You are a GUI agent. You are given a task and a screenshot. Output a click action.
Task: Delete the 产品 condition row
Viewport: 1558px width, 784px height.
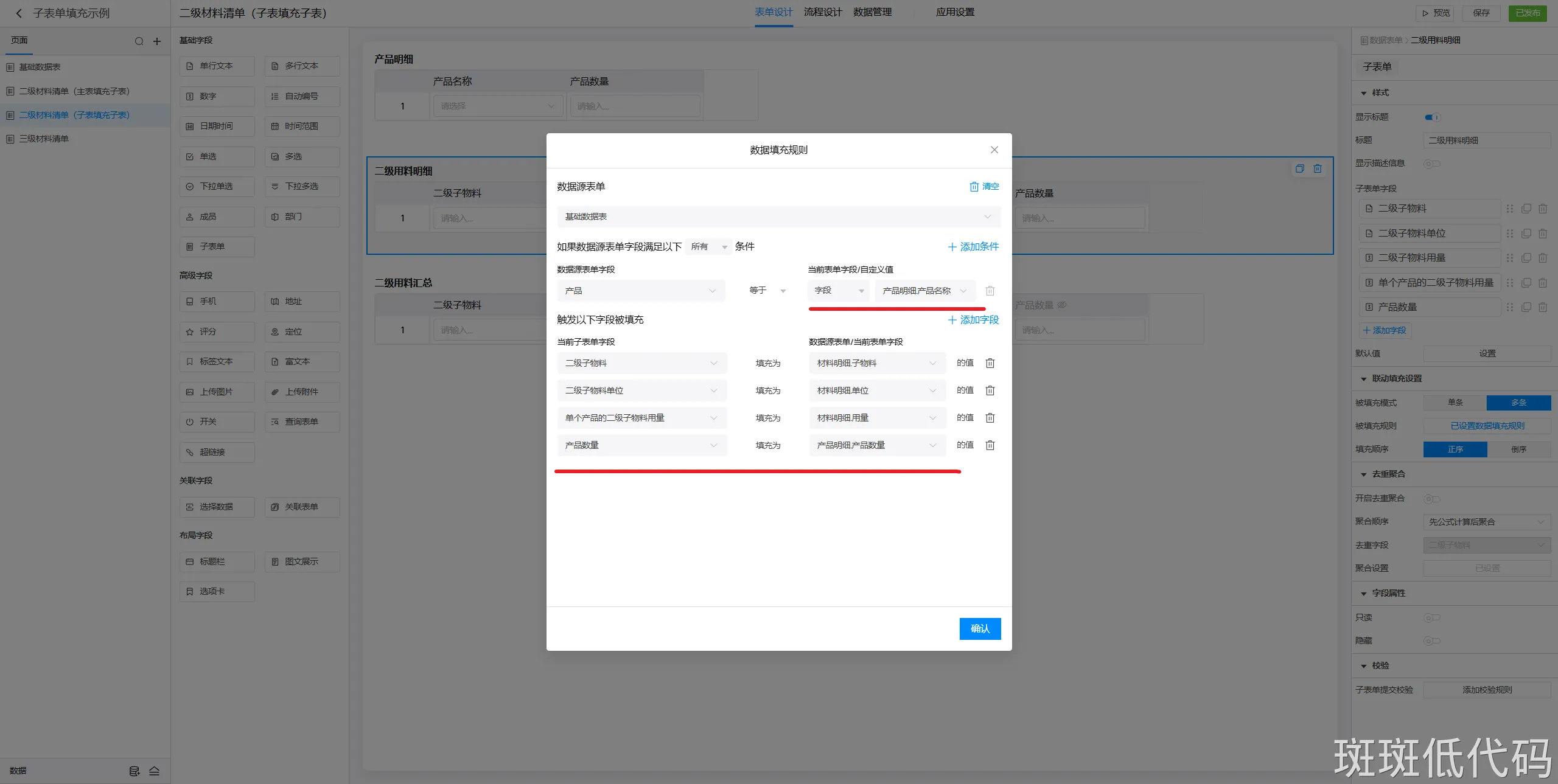[x=990, y=291]
